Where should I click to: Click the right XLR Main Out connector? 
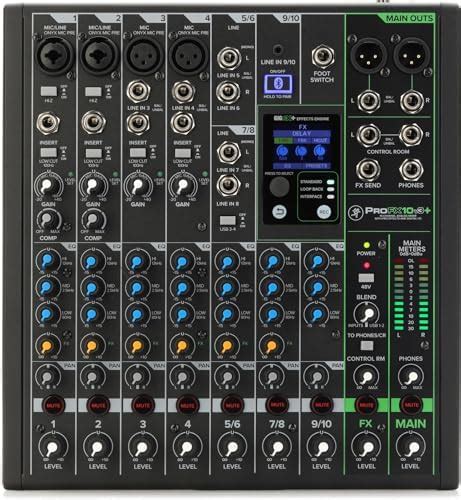click(412, 55)
